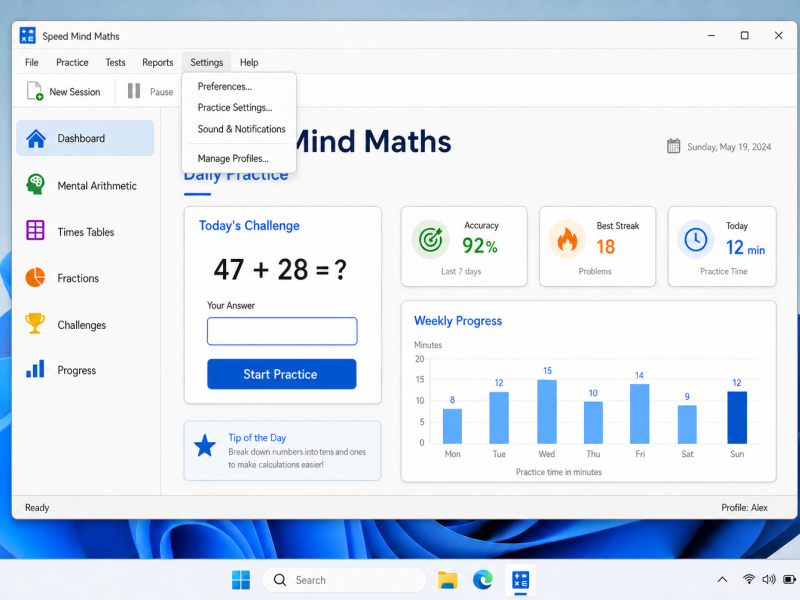The width and height of the screenshot is (800, 600).
Task: Click the Pause toolbar label
Action: pyautogui.click(x=161, y=92)
